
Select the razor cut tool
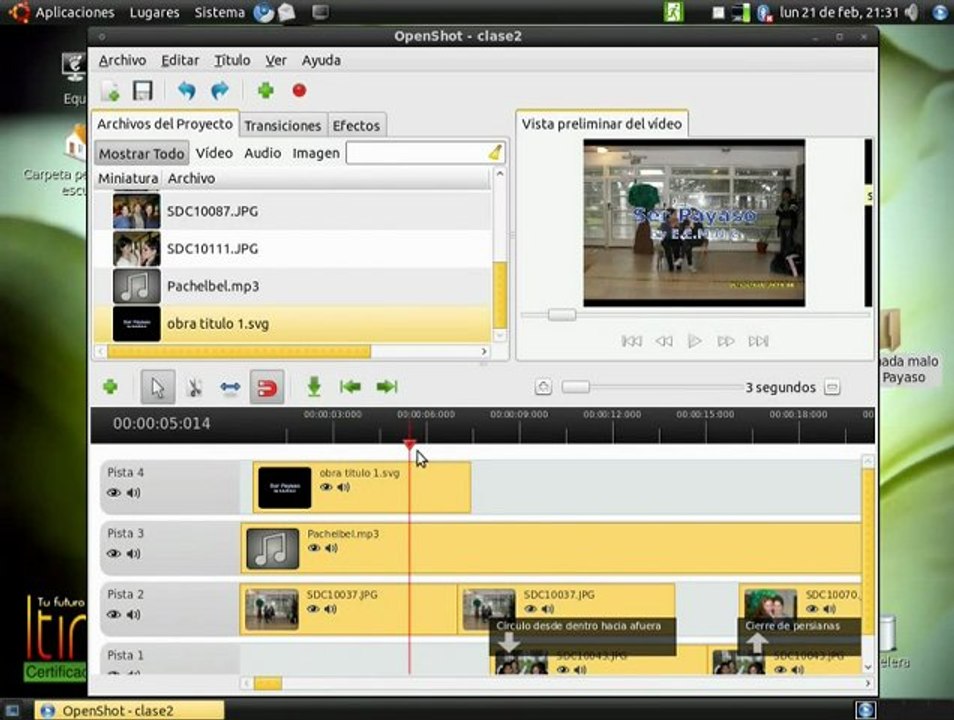click(195, 387)
